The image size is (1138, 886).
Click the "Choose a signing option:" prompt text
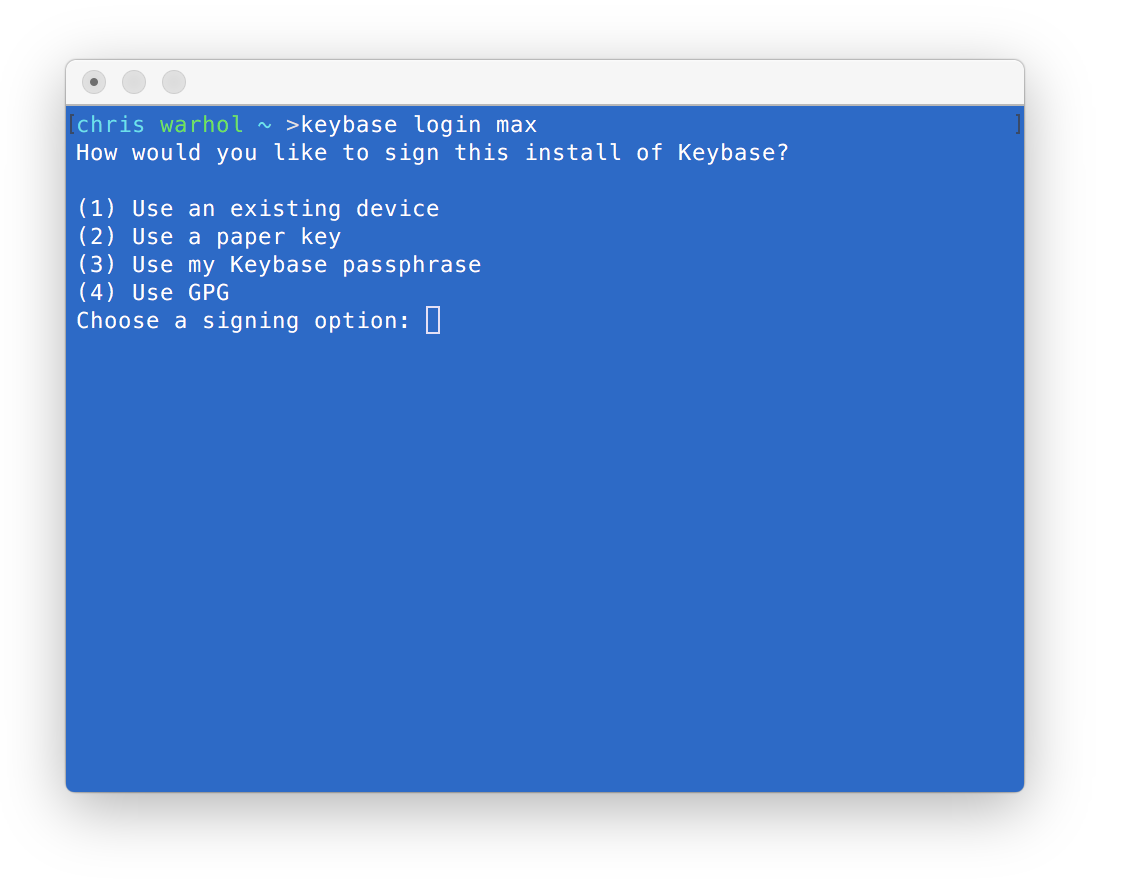(243, 321)
